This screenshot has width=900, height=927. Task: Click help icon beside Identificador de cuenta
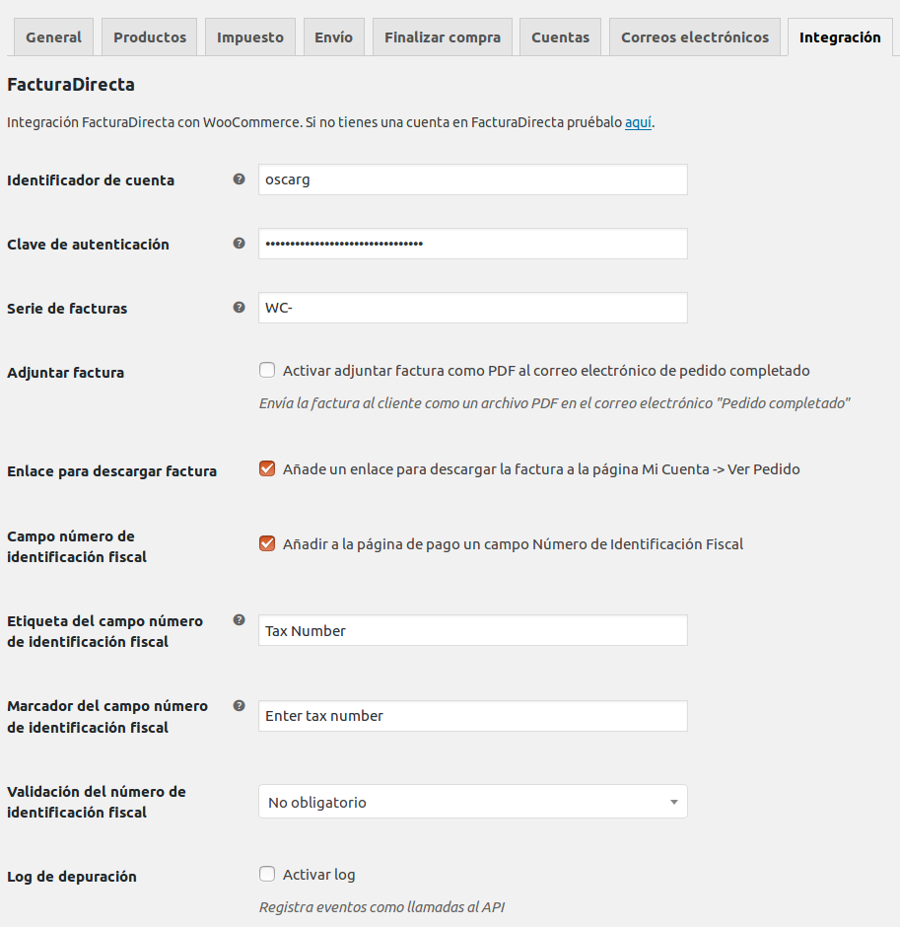(x=239, y=179)
